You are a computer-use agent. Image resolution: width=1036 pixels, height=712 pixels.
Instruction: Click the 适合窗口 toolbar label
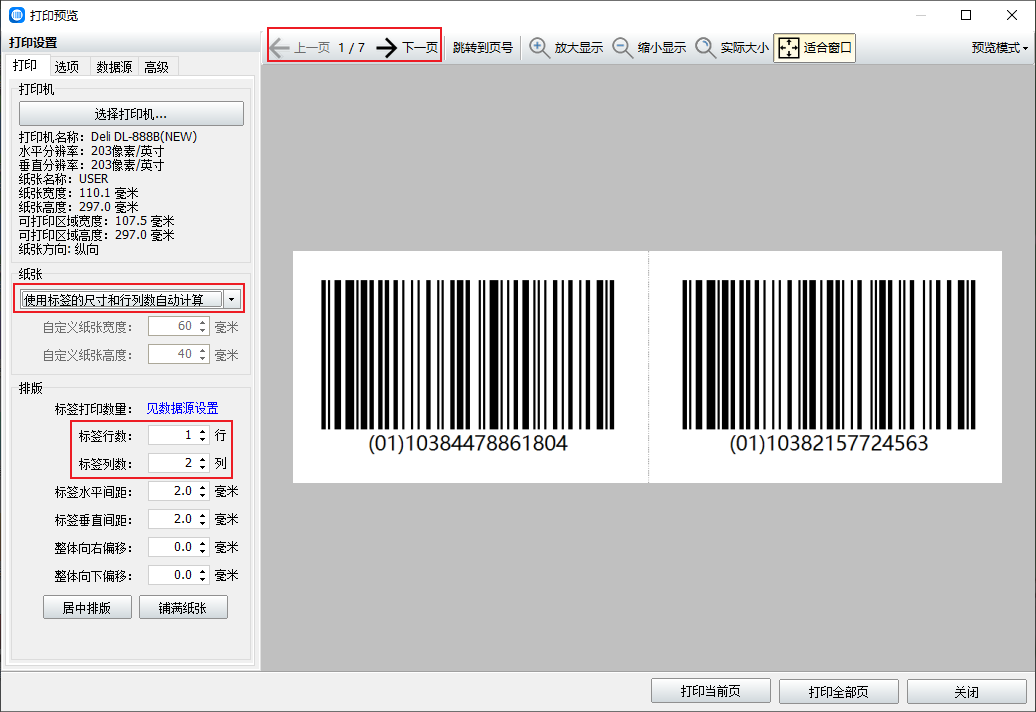pos(828,48)
